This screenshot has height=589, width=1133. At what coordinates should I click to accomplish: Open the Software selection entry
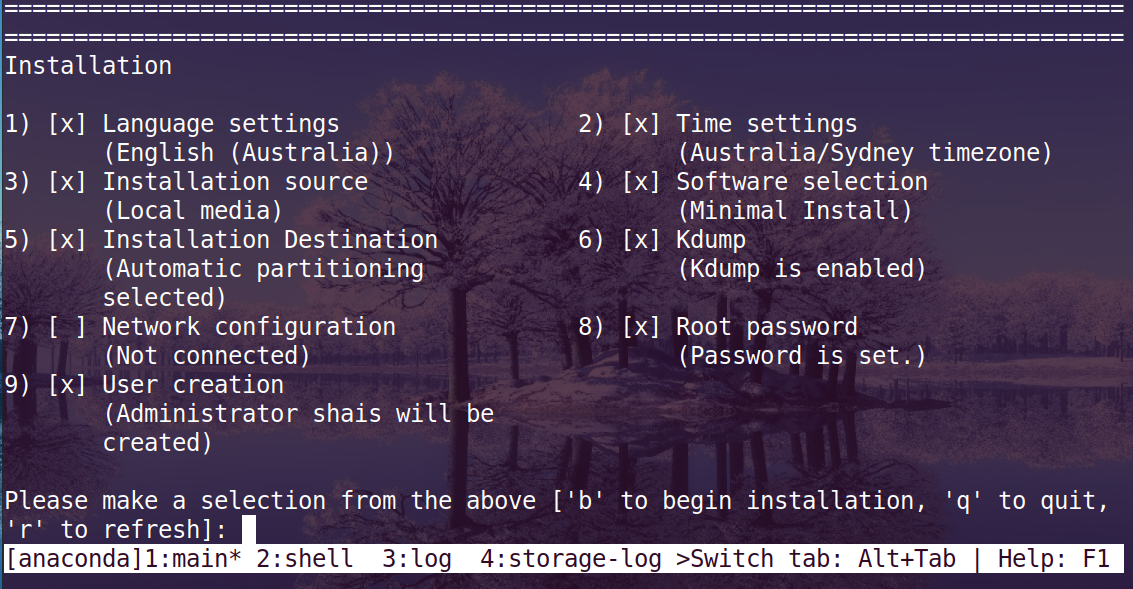tap(802, 181)
